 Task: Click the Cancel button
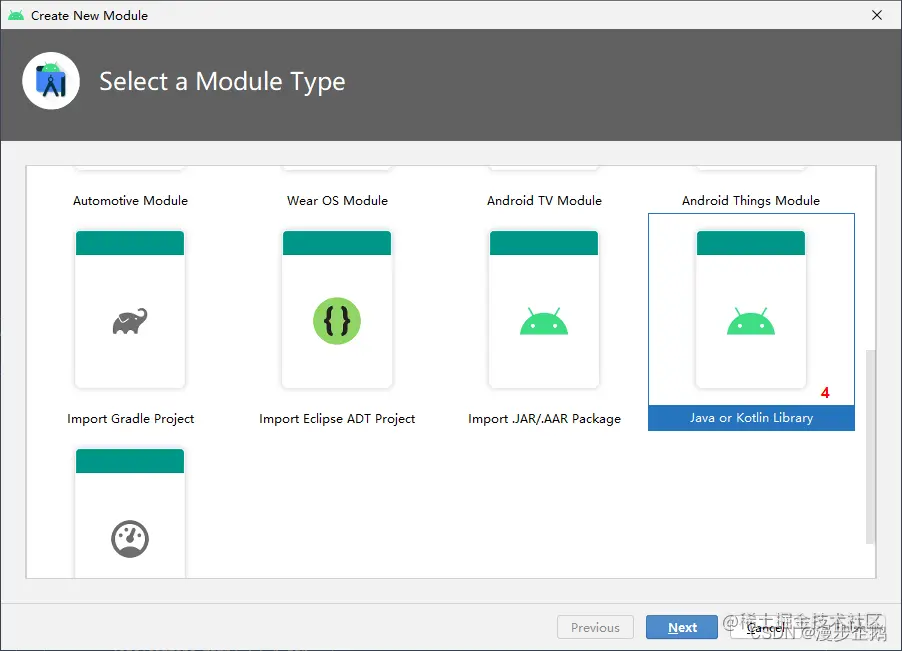click(765, 627)
